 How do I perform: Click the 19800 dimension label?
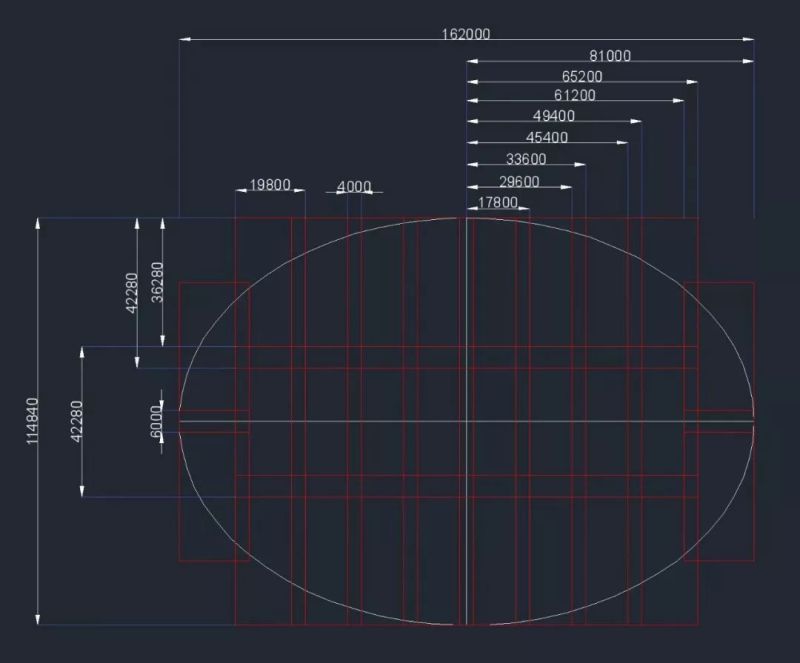click(x=270, y=185)
